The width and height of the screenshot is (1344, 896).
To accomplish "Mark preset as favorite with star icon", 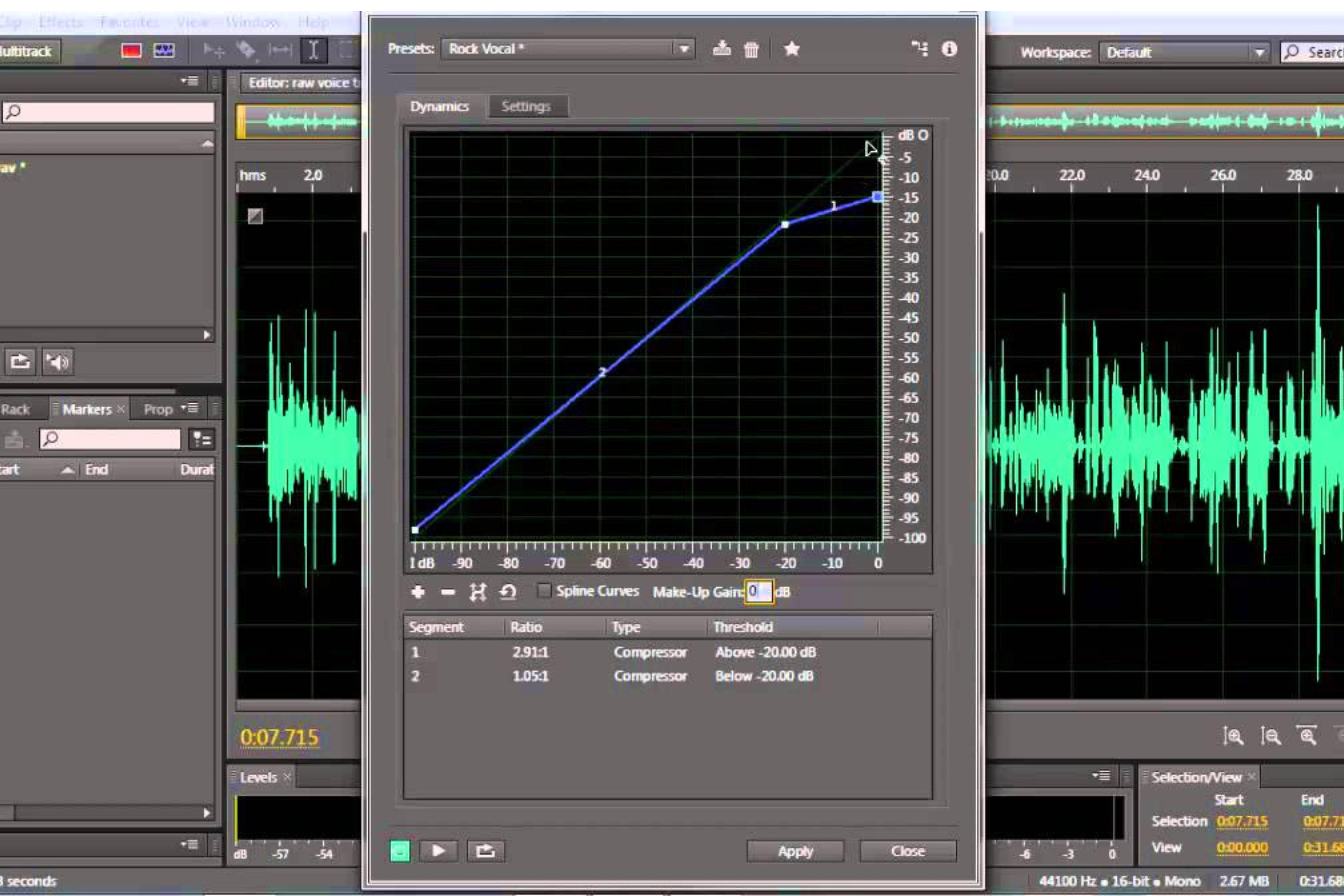I will point(791,49).
